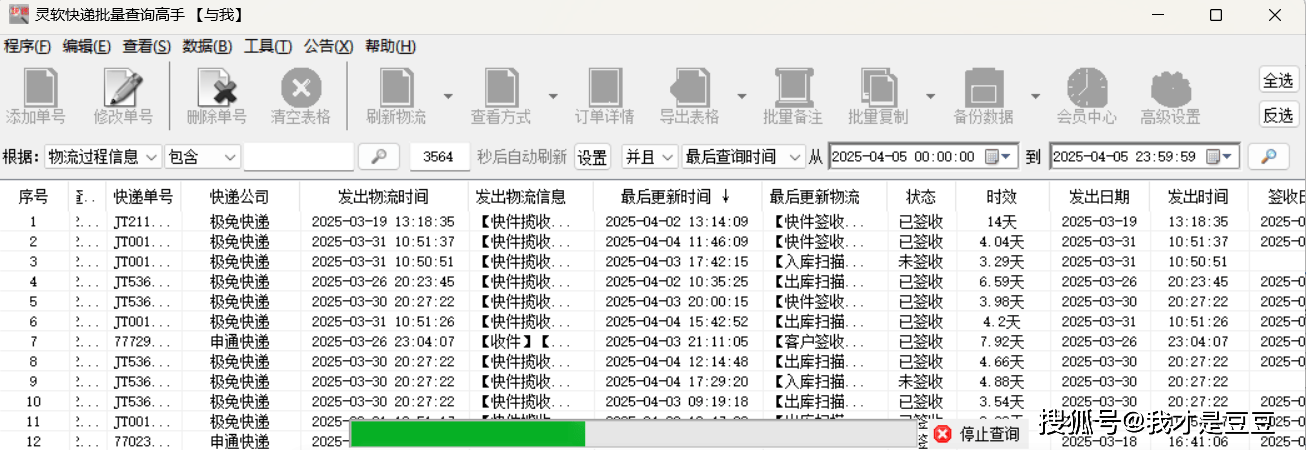Sort by 状态 column header

921,196
